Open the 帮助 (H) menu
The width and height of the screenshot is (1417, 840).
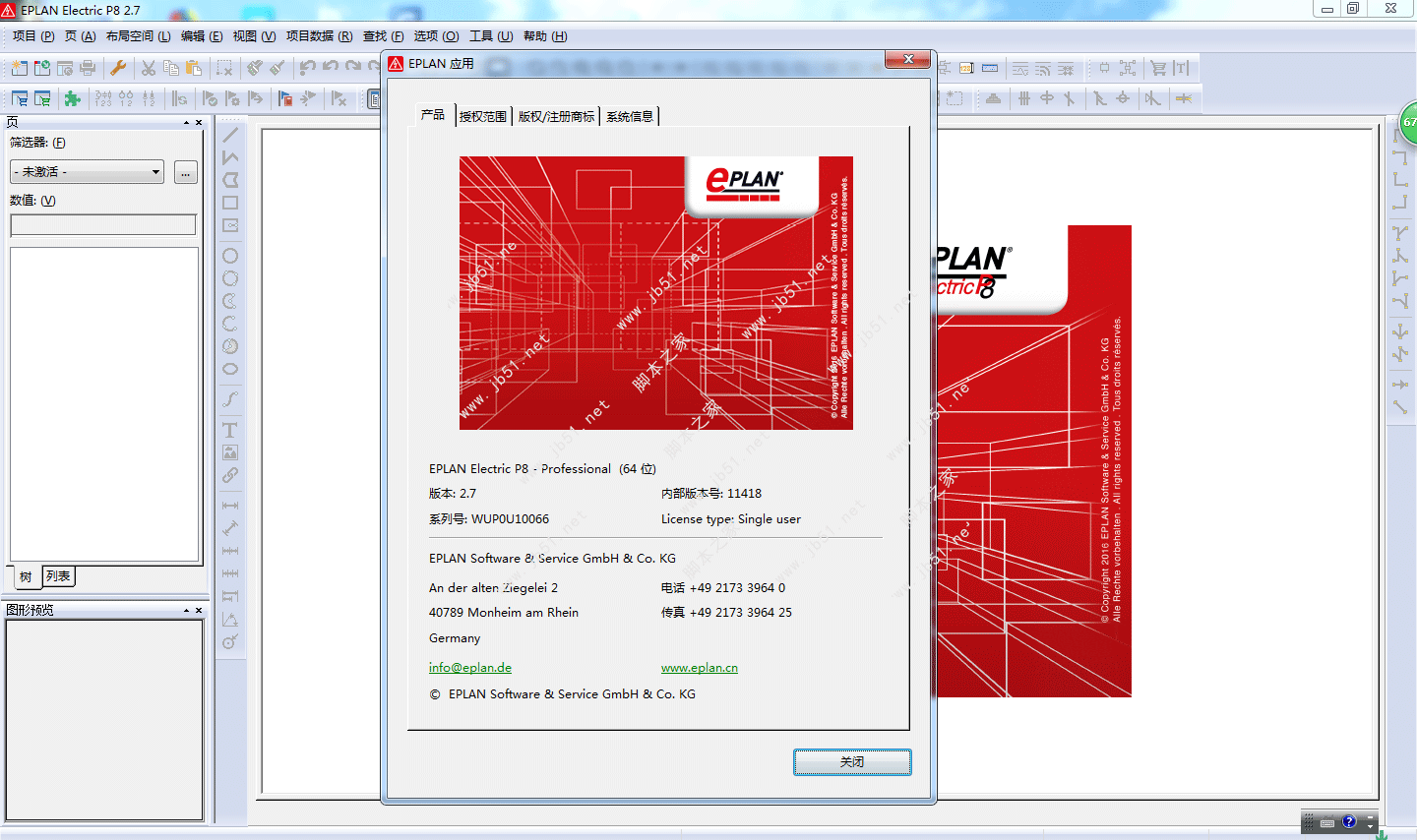point(545,36)
